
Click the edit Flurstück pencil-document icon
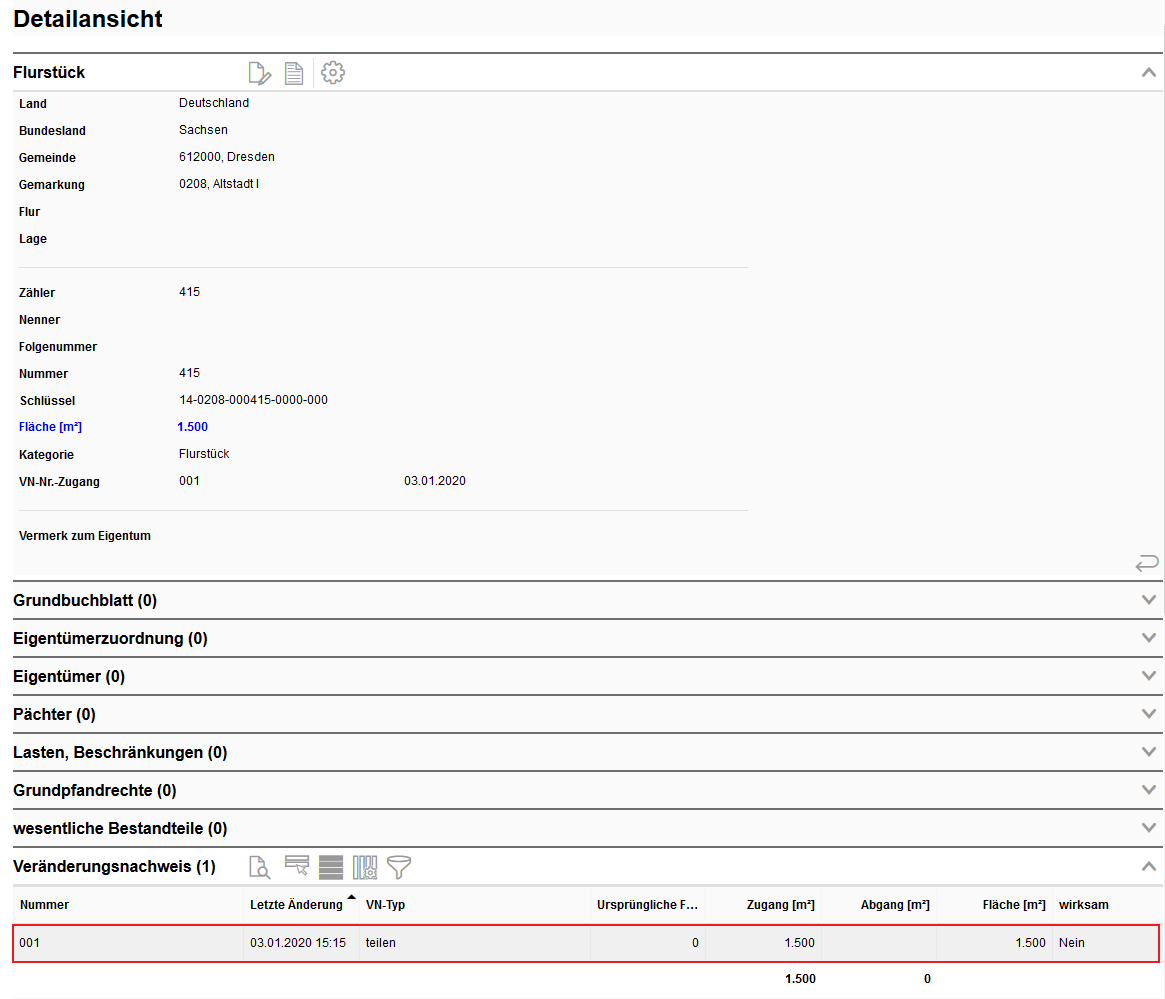[x=259, y=73]
